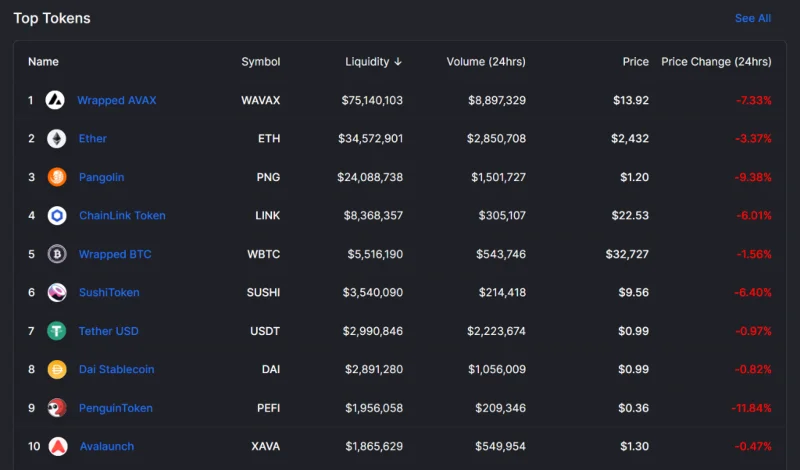This screenshot has height=470, width=800.
Task: Click the Avalaunch token logo
Action: [x=58, y=447]
